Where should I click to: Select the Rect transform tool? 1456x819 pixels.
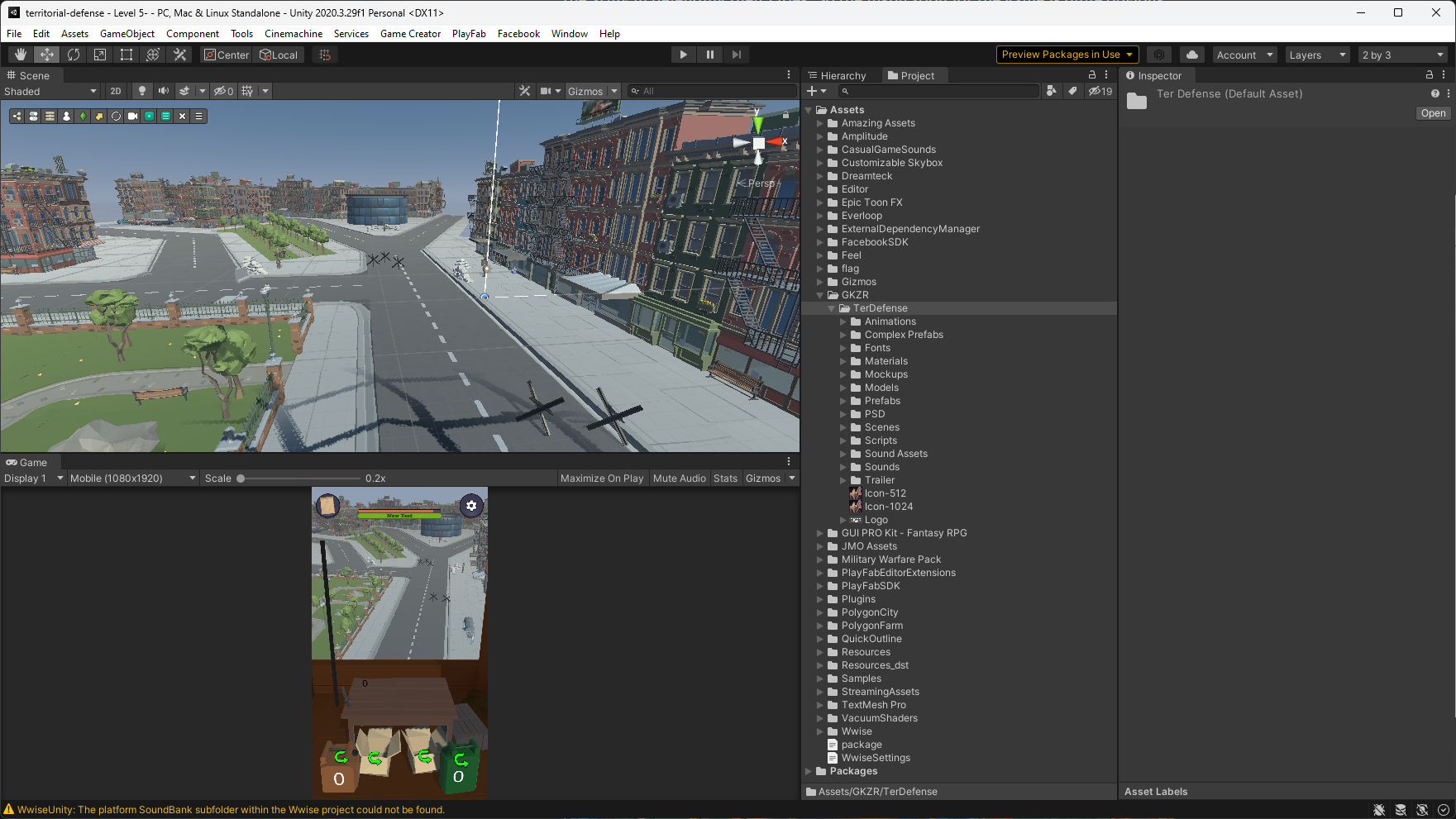click(127, 55)
